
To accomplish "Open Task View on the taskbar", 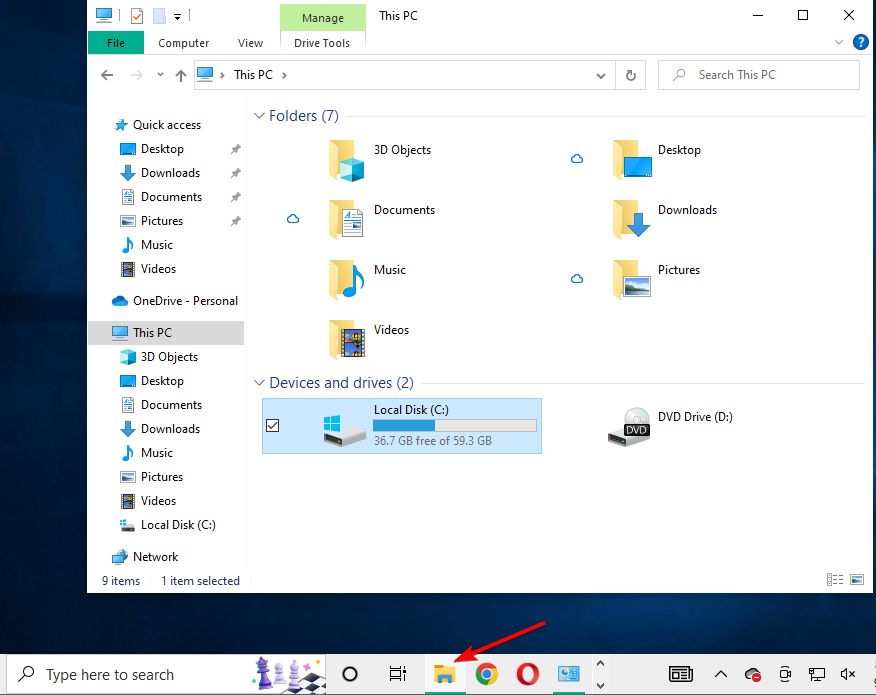I will click(x=398, y=674).
